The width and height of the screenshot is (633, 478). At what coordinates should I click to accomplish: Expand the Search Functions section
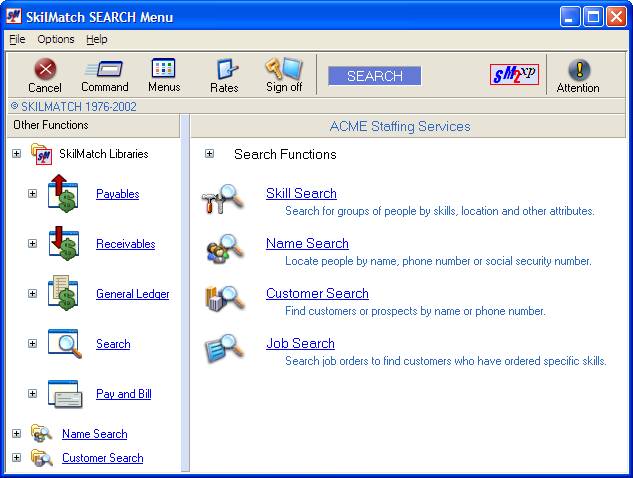209,154
